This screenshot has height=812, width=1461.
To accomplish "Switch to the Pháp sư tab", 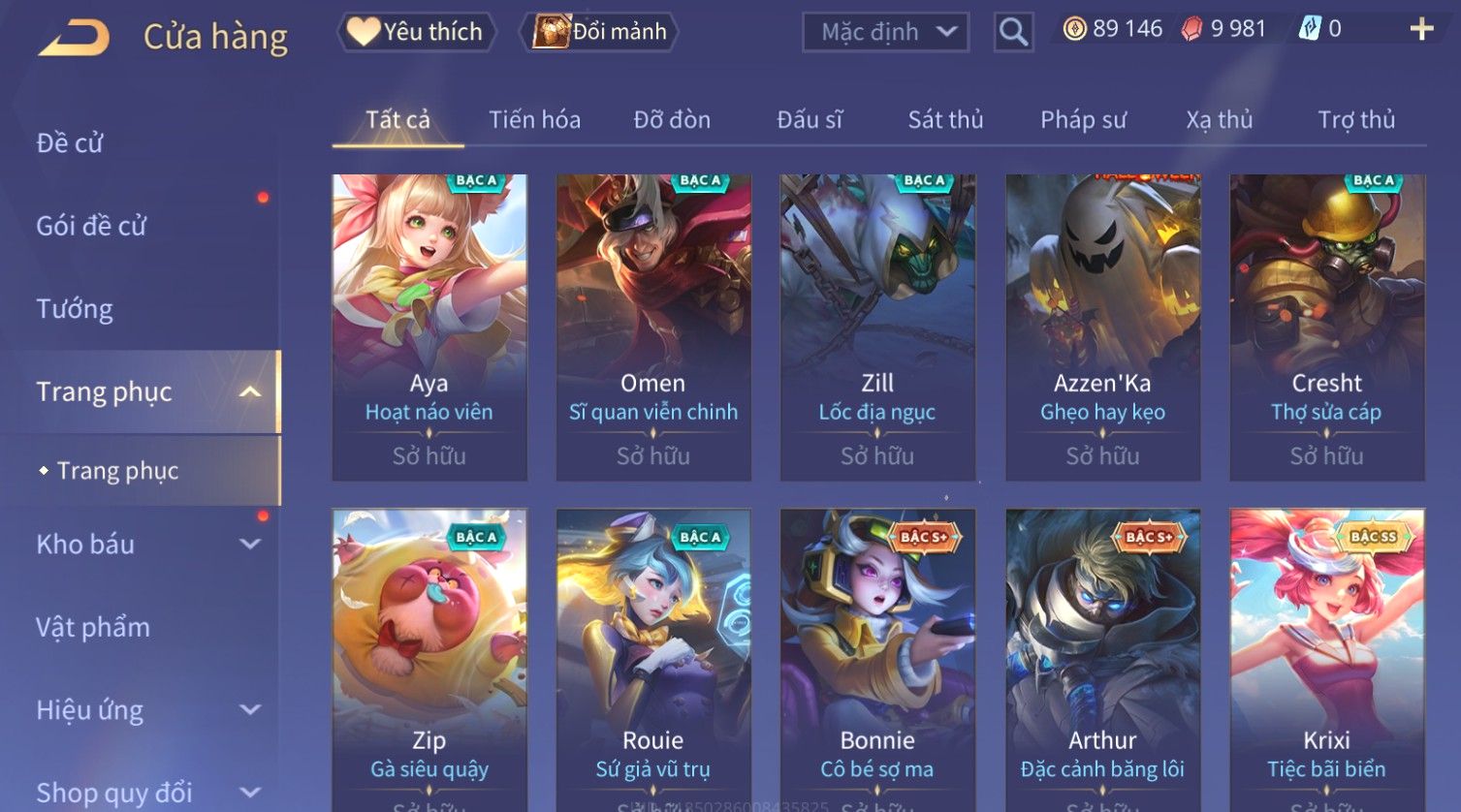I will pyautogui.click(x=1083, y=119).
